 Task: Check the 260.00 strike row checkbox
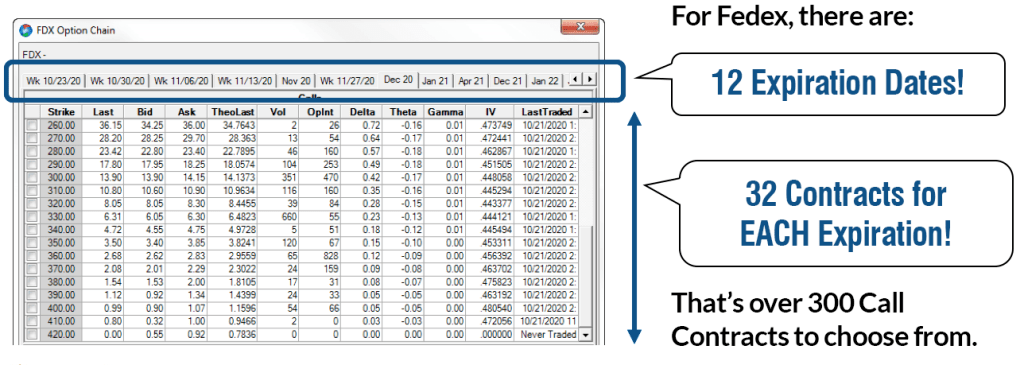point(32,124)
